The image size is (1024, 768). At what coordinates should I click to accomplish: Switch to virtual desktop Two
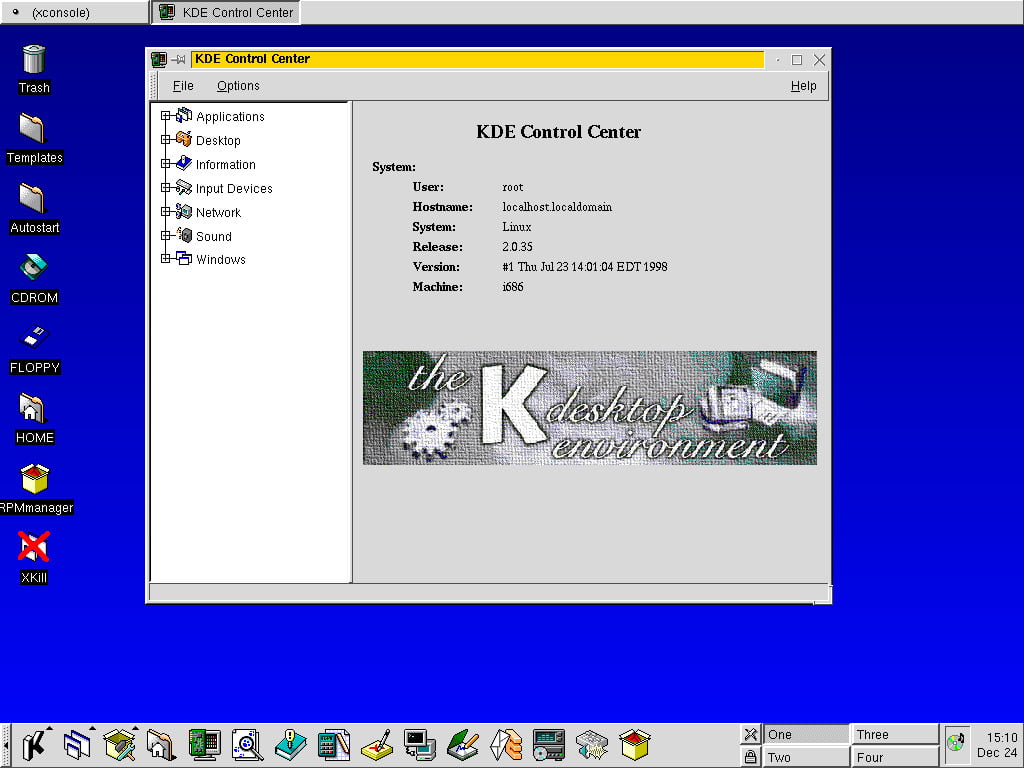[x=806, y=757]
